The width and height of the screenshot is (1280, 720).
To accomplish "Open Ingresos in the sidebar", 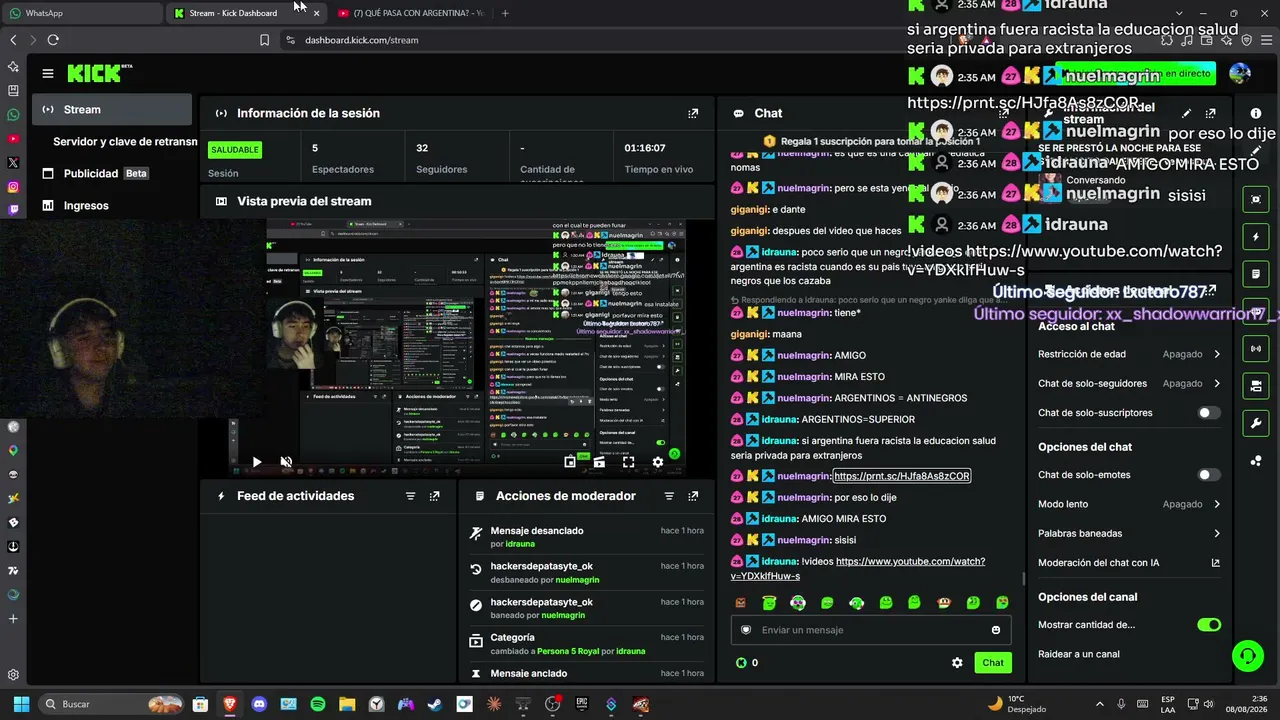I will [x=112, y=205].
